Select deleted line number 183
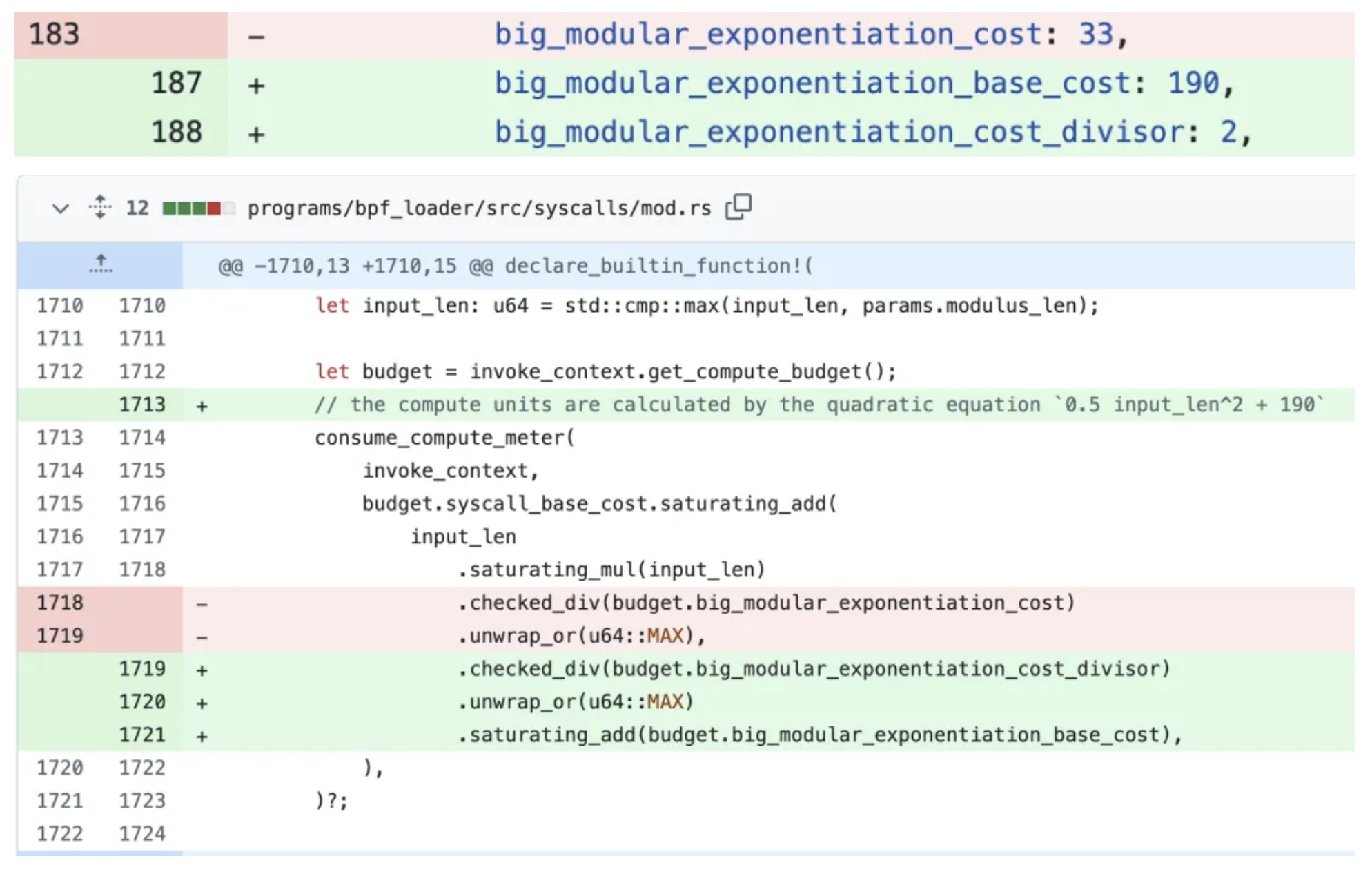Screen dimensions: 1372x874 54,35
